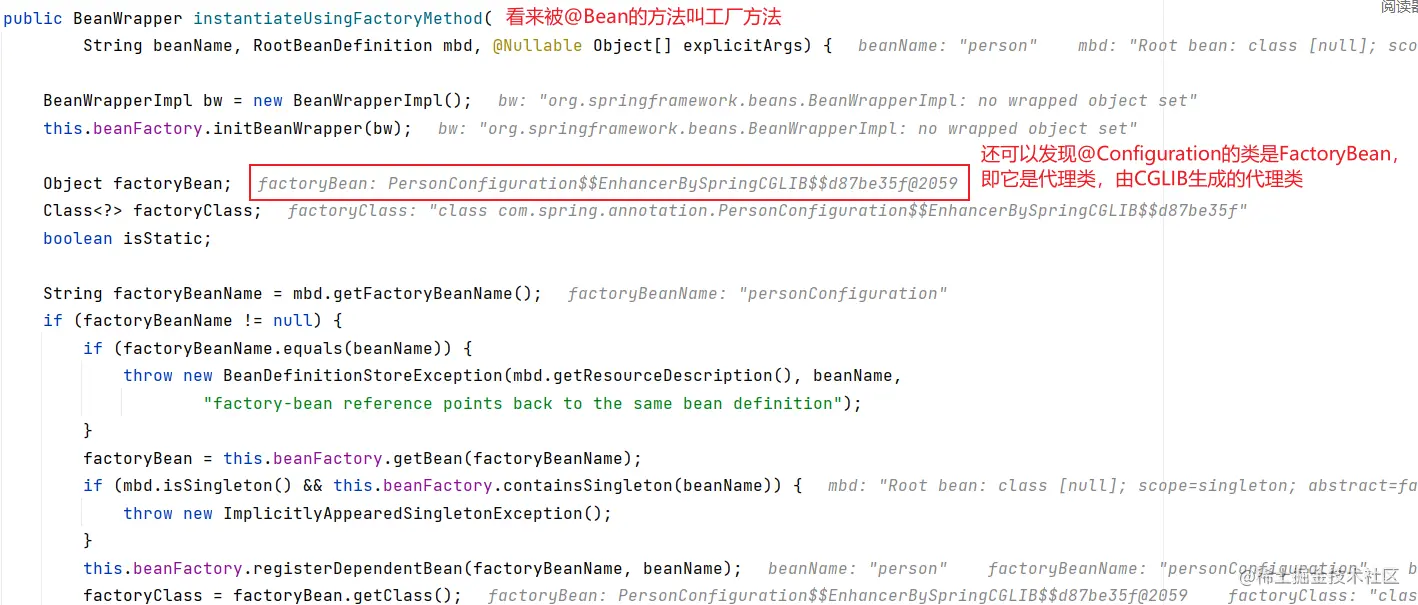Click the red @Bean factory method annotation text
The image size is (1418, 605).
click(643, 17)
